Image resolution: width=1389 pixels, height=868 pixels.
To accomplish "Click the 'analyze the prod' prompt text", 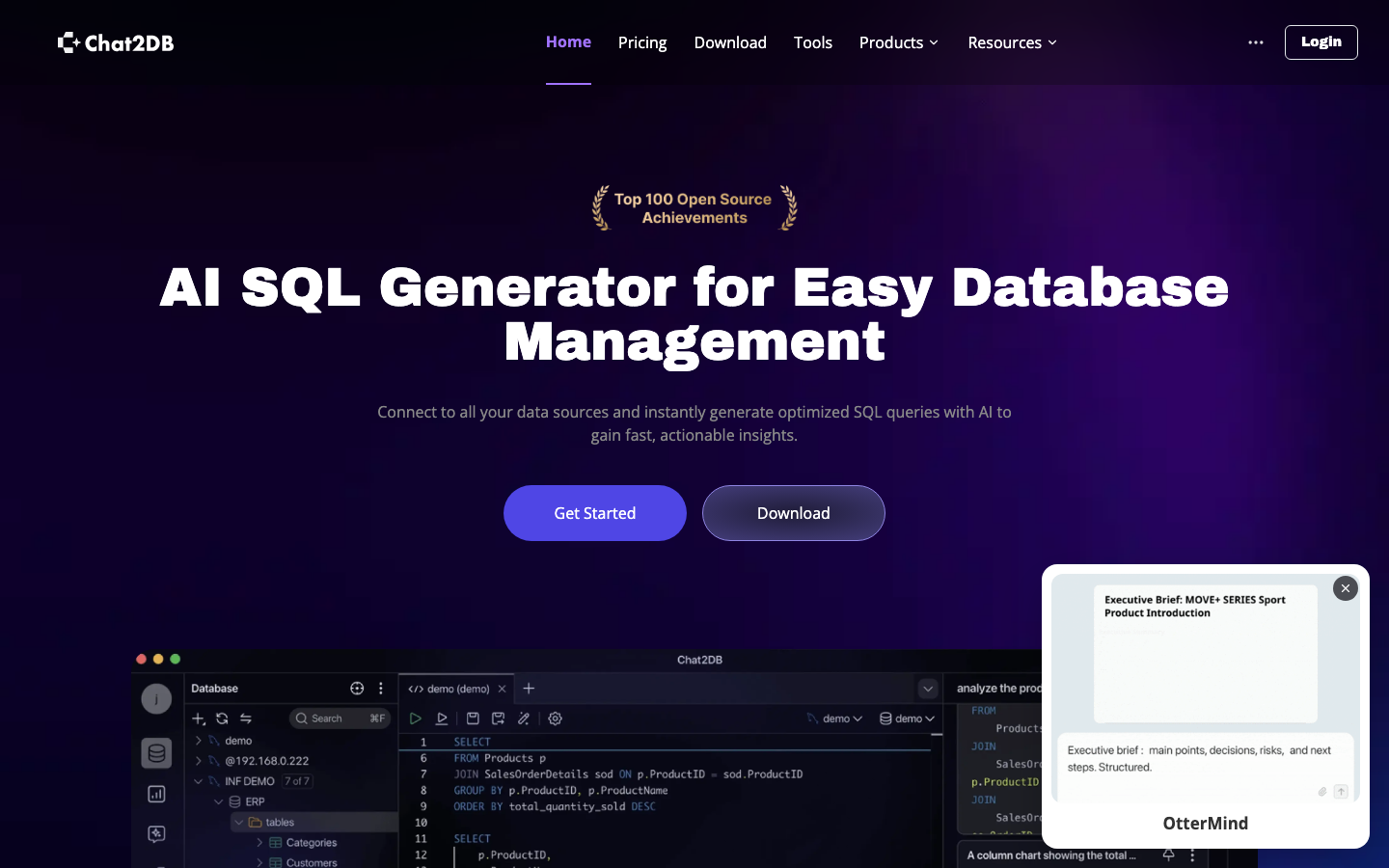I will click(x=999, y=689).
